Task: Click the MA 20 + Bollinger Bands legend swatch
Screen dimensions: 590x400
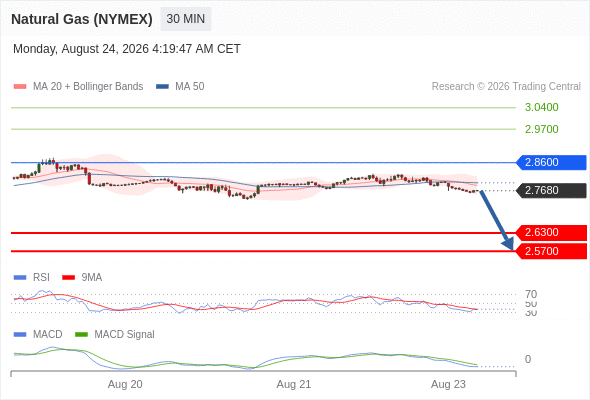Action: click(20, 87)
